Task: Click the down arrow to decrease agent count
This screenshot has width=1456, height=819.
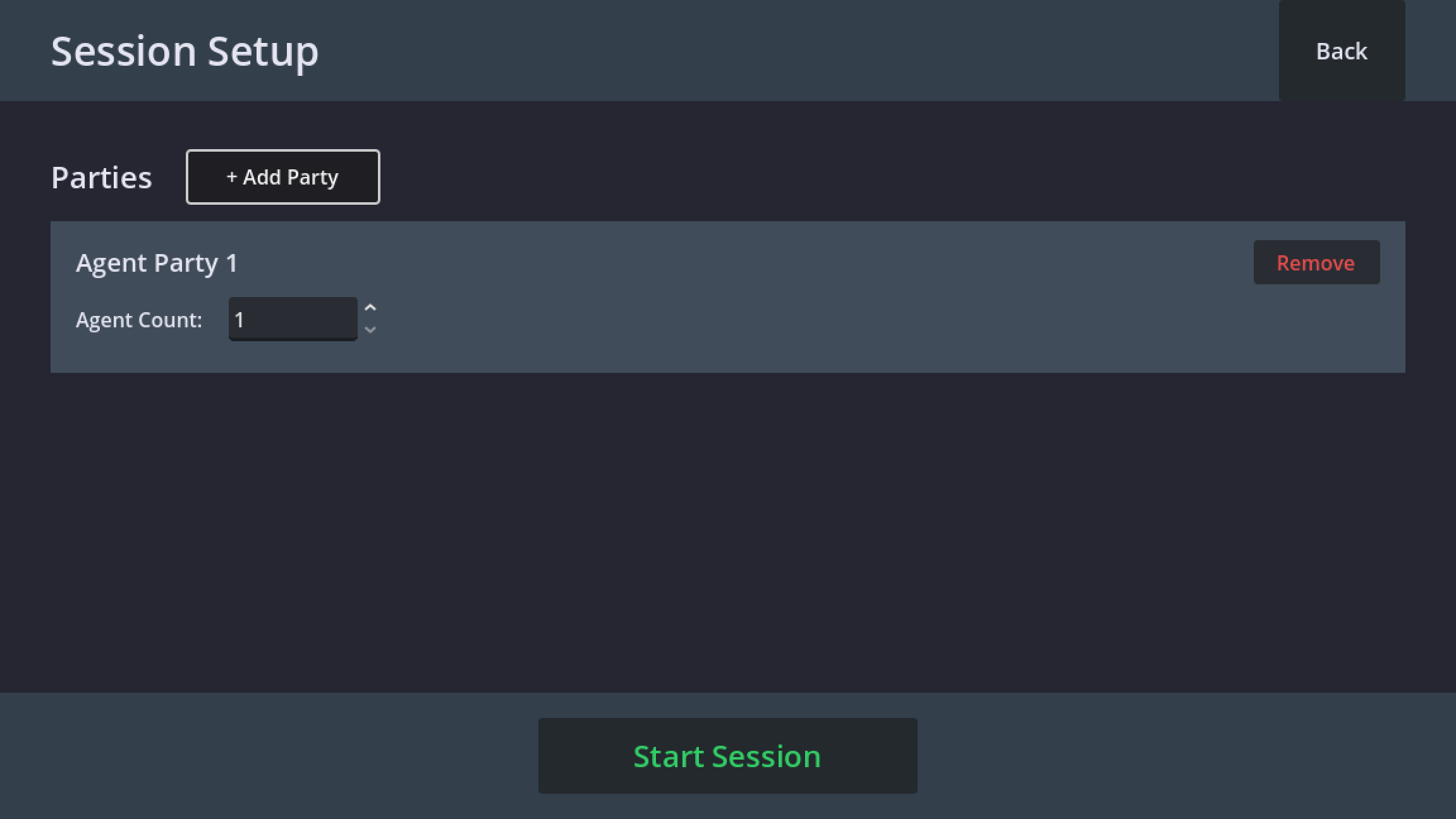Action: point(371,330)
